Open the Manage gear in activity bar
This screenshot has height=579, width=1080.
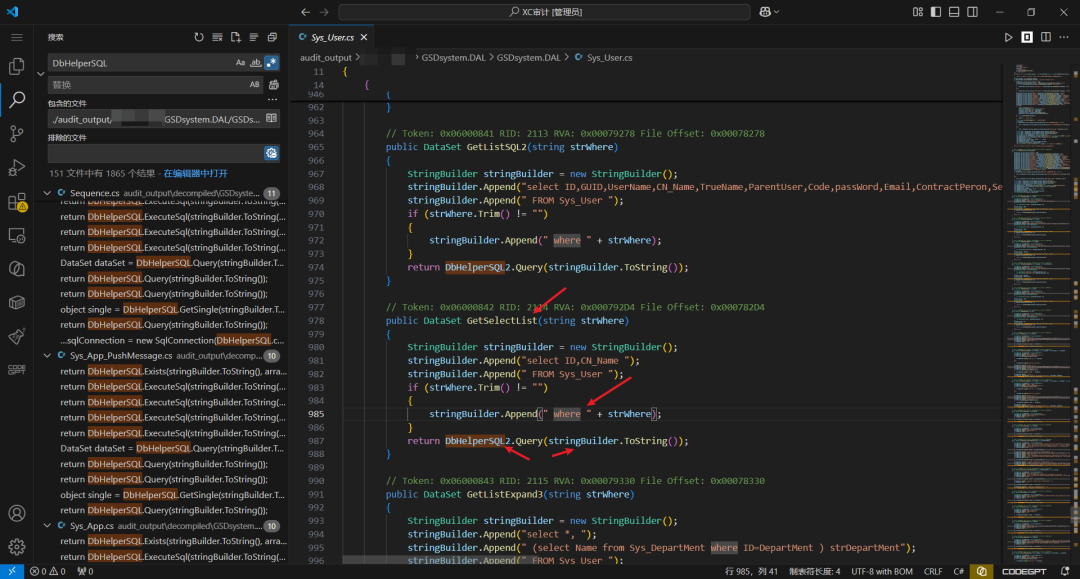[17, 547]
